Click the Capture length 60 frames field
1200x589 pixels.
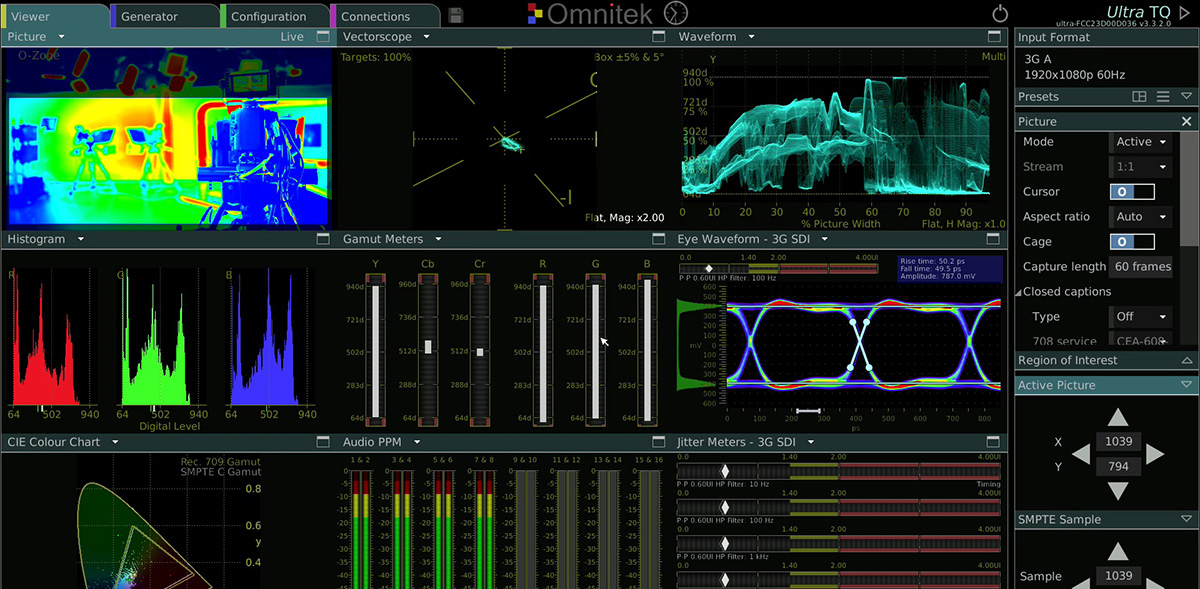pyautogui.click(x=1142, y=266)
